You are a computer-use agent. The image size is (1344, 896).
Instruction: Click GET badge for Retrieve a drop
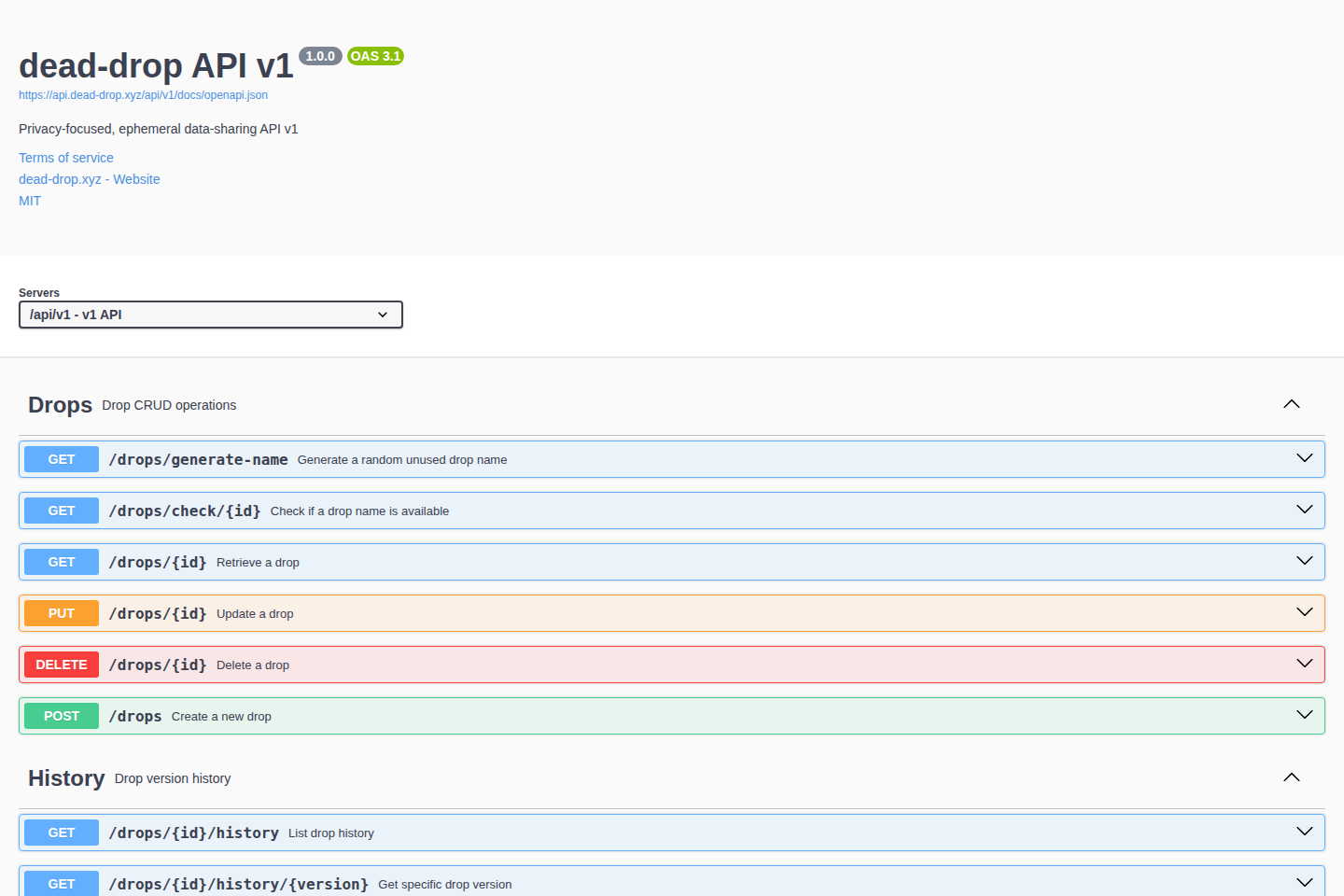click(62, 562)
